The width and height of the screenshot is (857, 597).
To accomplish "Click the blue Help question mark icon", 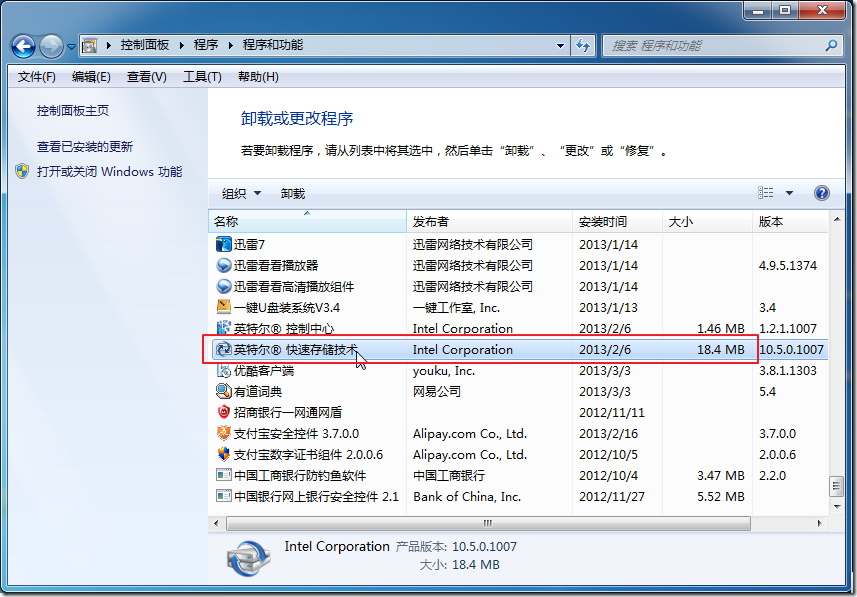I will pos(821,193).
